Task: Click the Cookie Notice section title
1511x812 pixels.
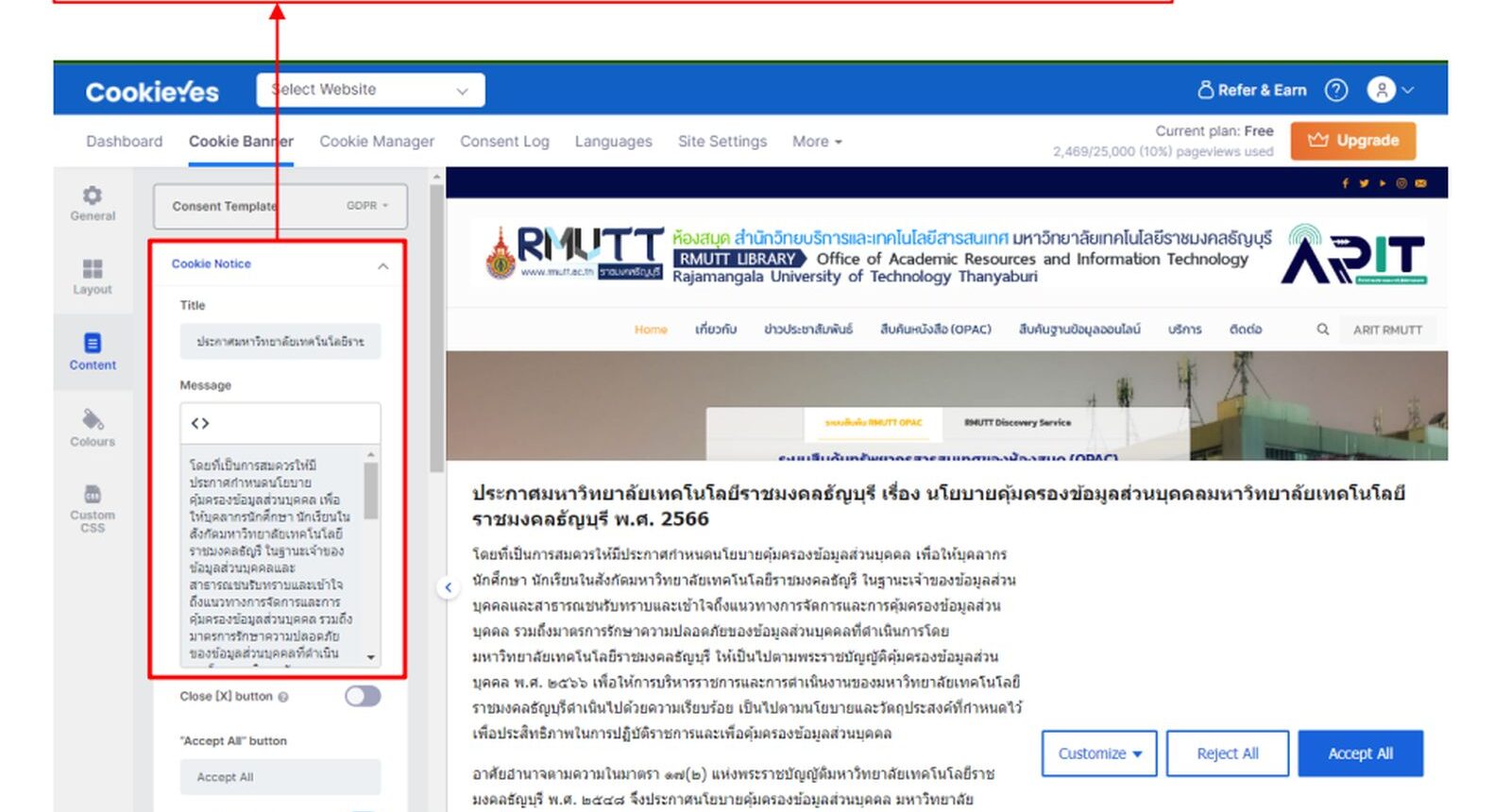Action: [x=212, y=263]
